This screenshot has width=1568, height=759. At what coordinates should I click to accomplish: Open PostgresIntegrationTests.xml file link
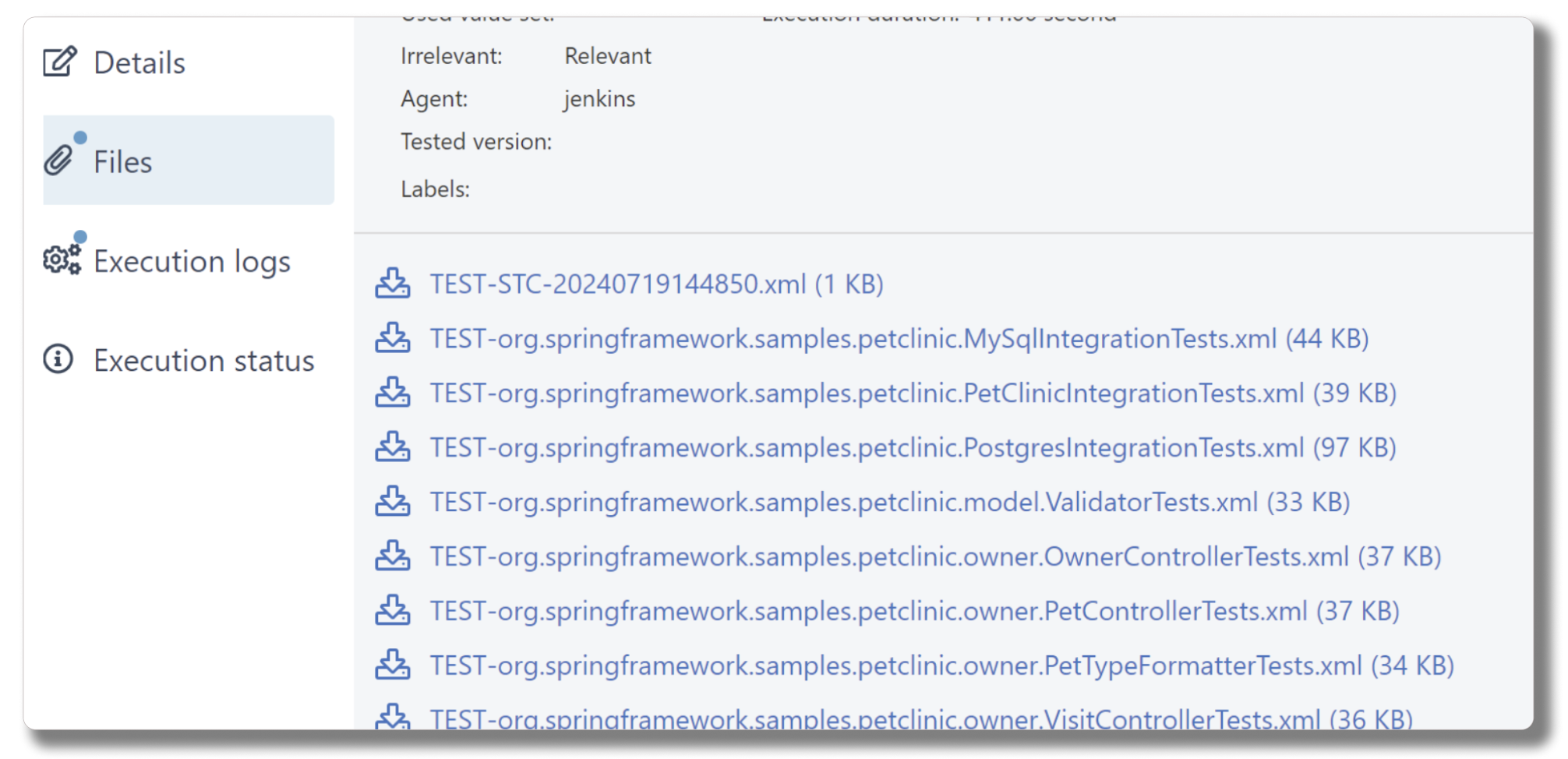[913, 448]
